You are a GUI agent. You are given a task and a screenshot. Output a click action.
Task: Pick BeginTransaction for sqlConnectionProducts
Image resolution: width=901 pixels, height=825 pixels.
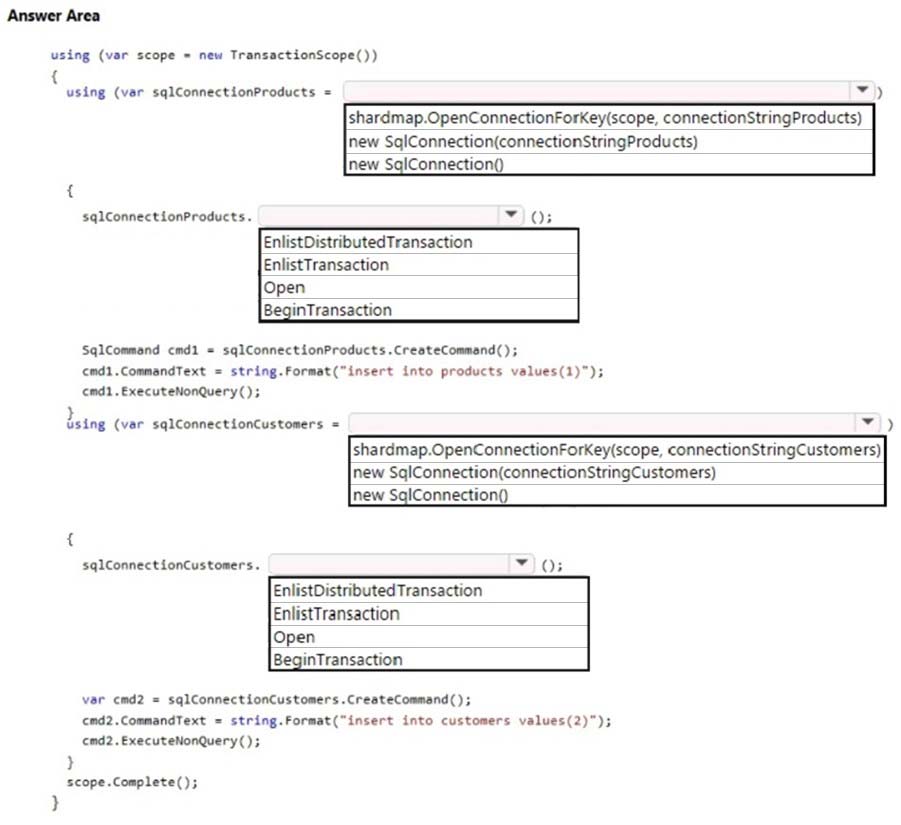pyautogui.click(x=418, y=310)
